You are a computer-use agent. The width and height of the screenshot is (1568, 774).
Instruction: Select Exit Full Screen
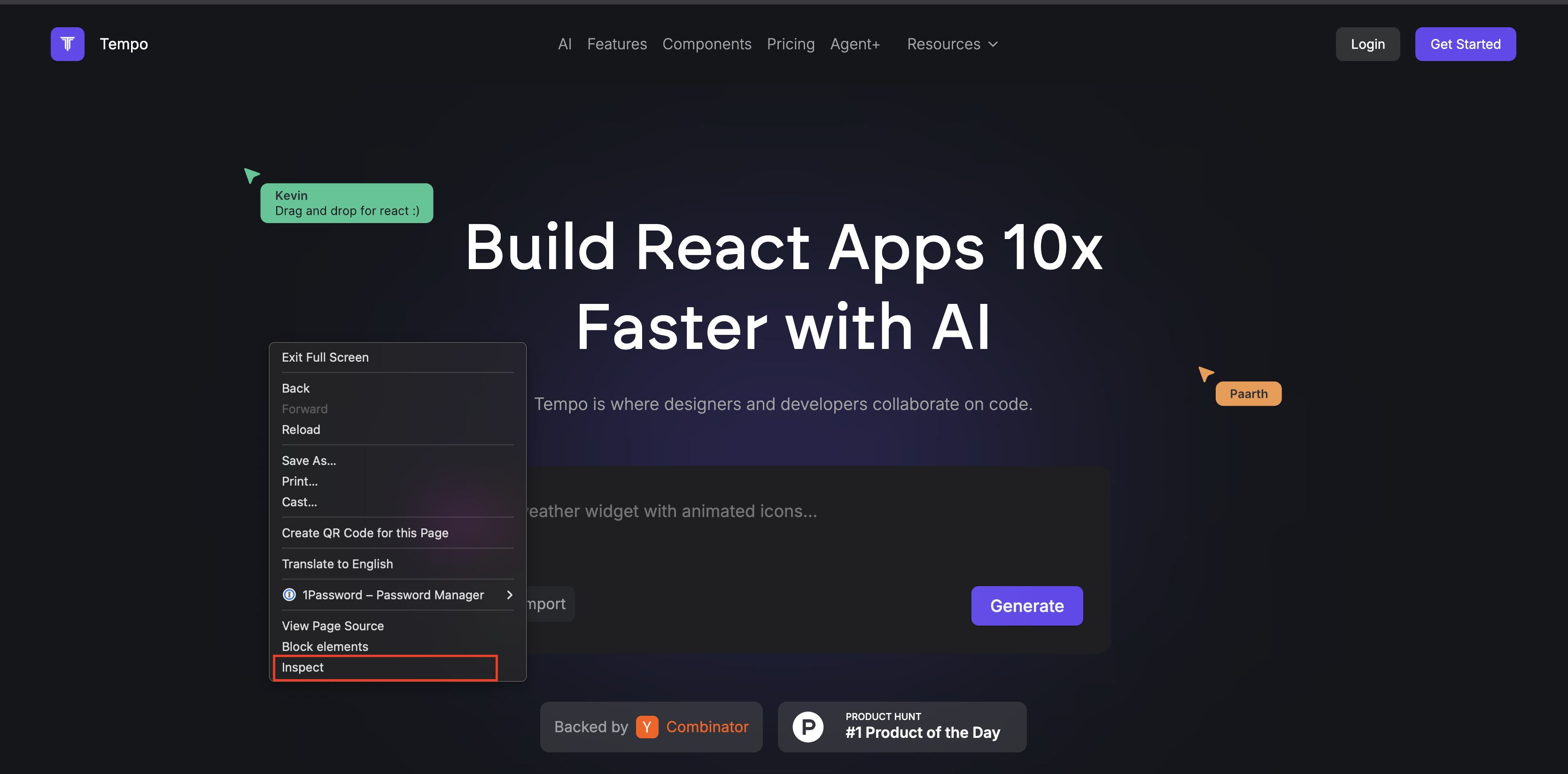pos(325,357)
